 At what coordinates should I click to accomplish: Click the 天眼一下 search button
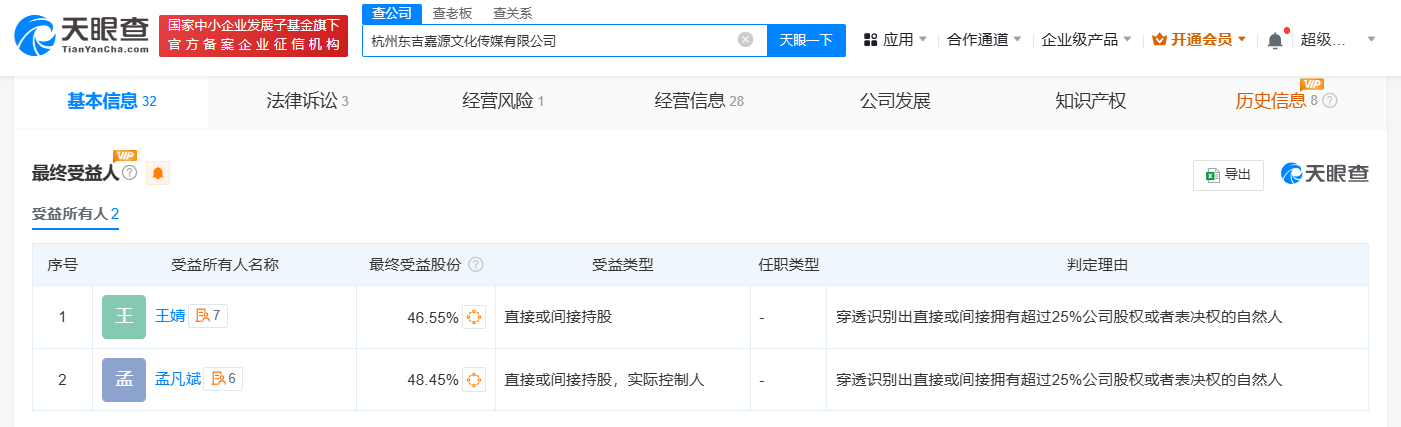click(x=806, y=40)
